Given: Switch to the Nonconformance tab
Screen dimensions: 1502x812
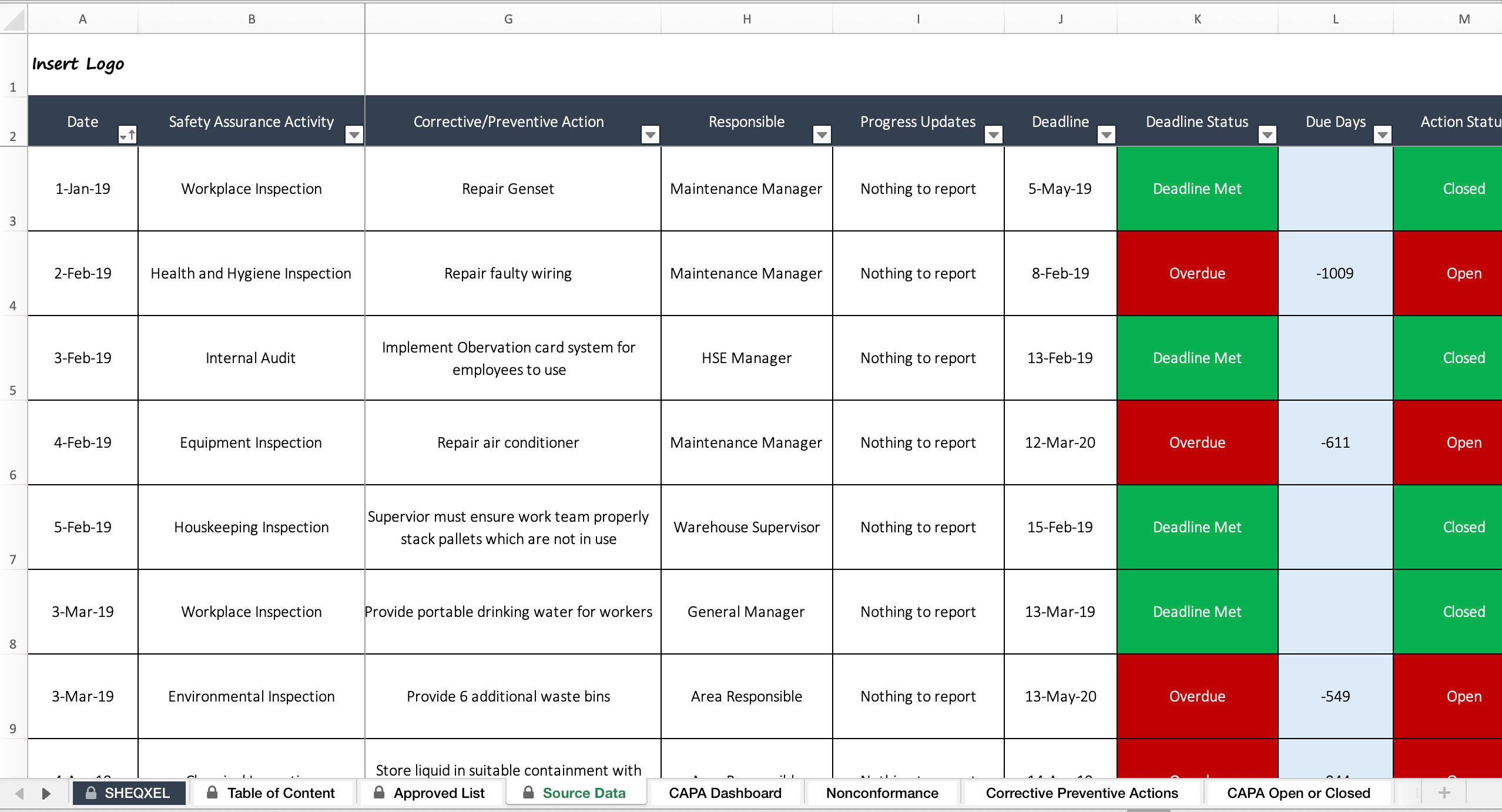Looking at the screenshot, I should point(881,793).
